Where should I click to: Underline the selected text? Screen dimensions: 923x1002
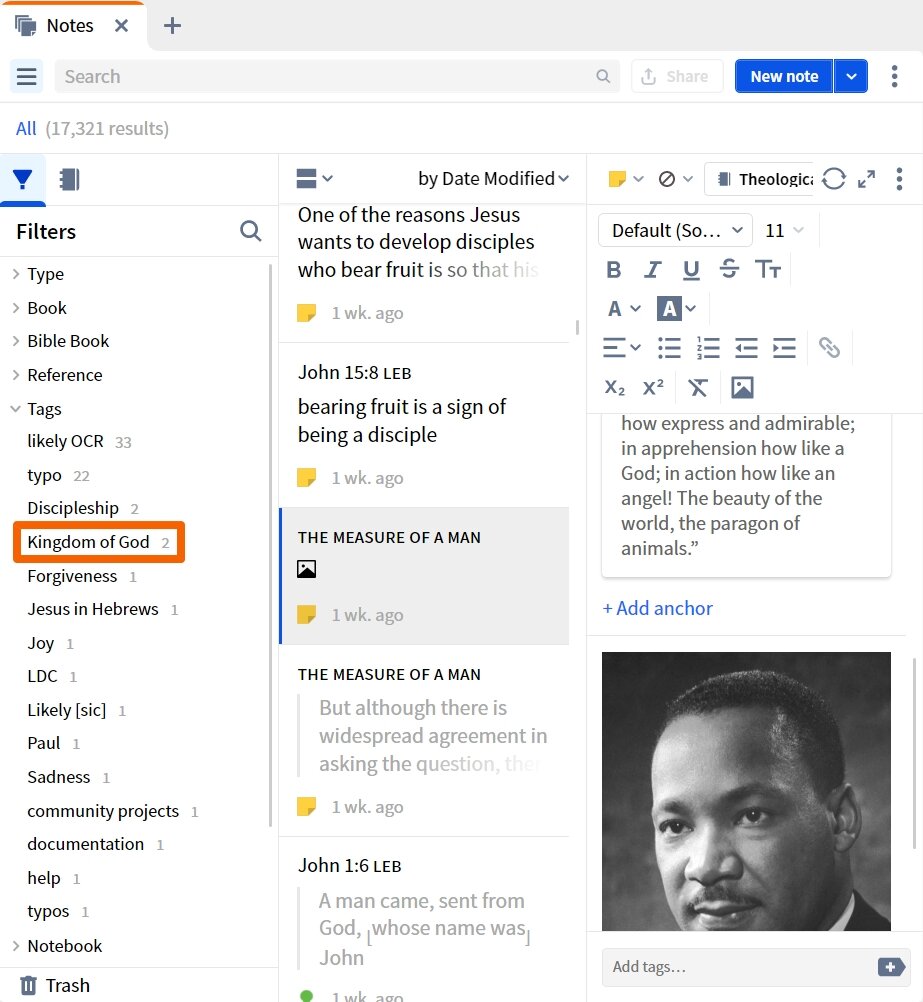point(691,270)
